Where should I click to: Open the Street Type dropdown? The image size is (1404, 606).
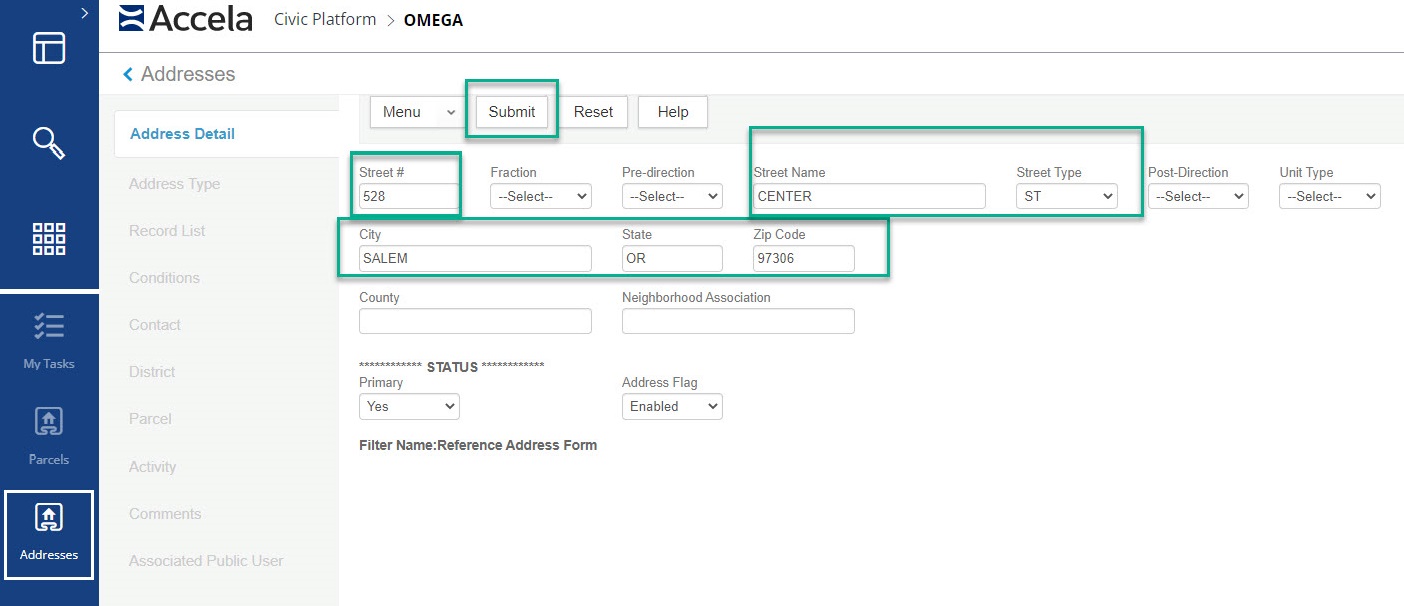[x=1066, y=197]
